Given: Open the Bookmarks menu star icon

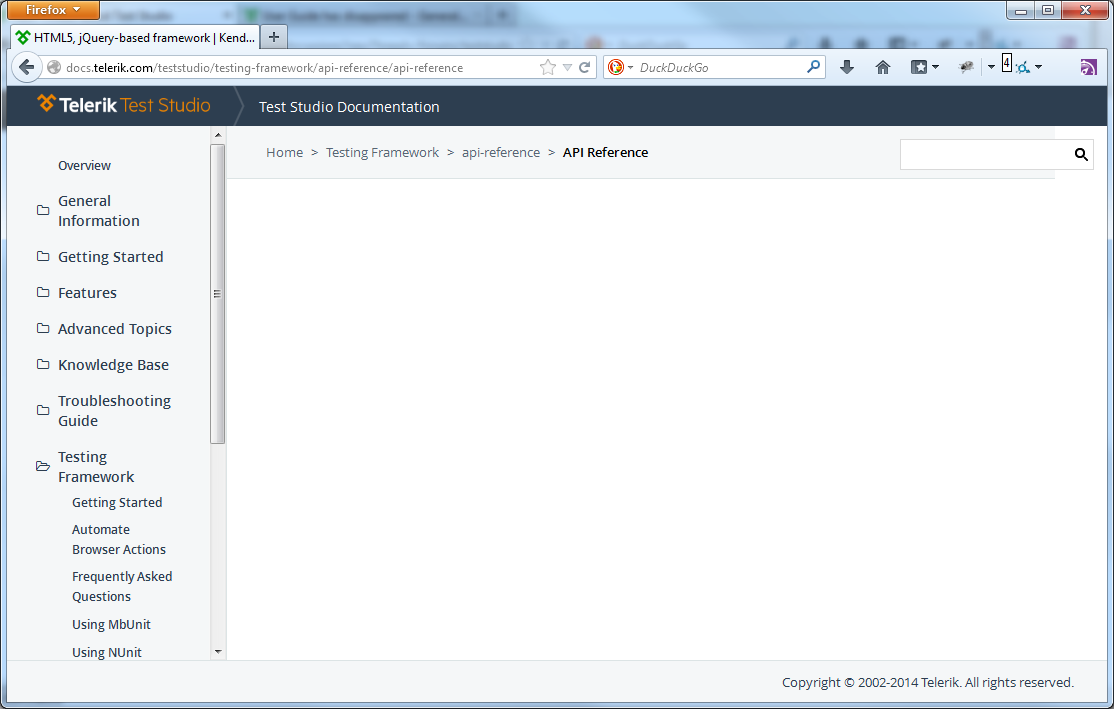Looking at the screenshot, I should (x=919, y=67).
